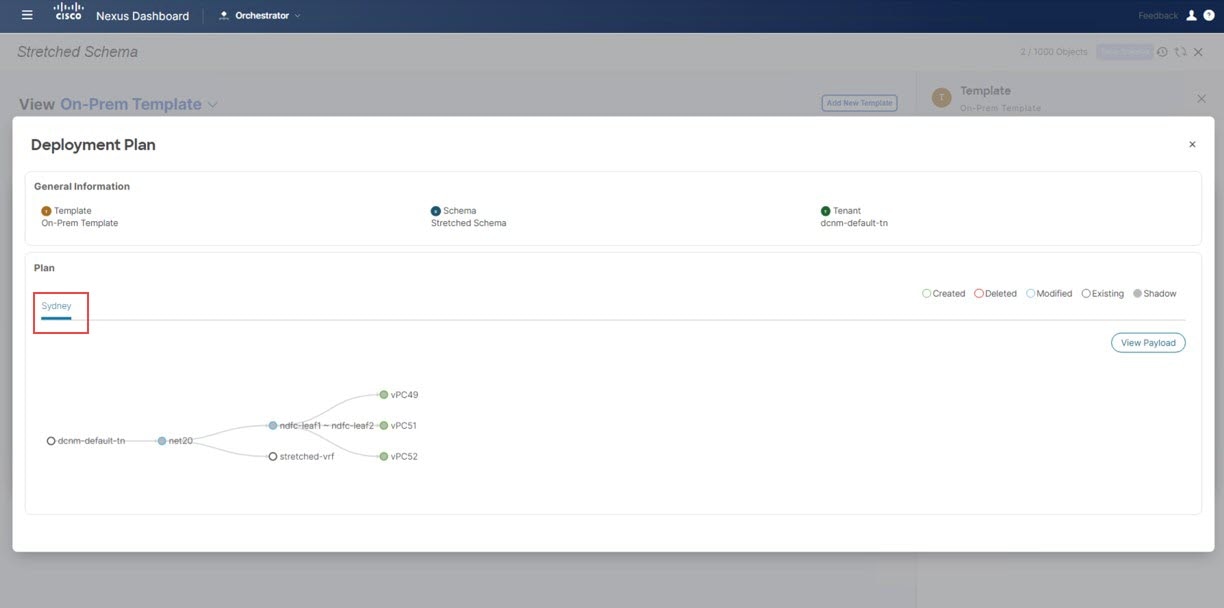Image resolution: width=1224 pixels, height=608 pixels.
Task: Click the Nexus Dashboard title
Action: tap(142, 16)
